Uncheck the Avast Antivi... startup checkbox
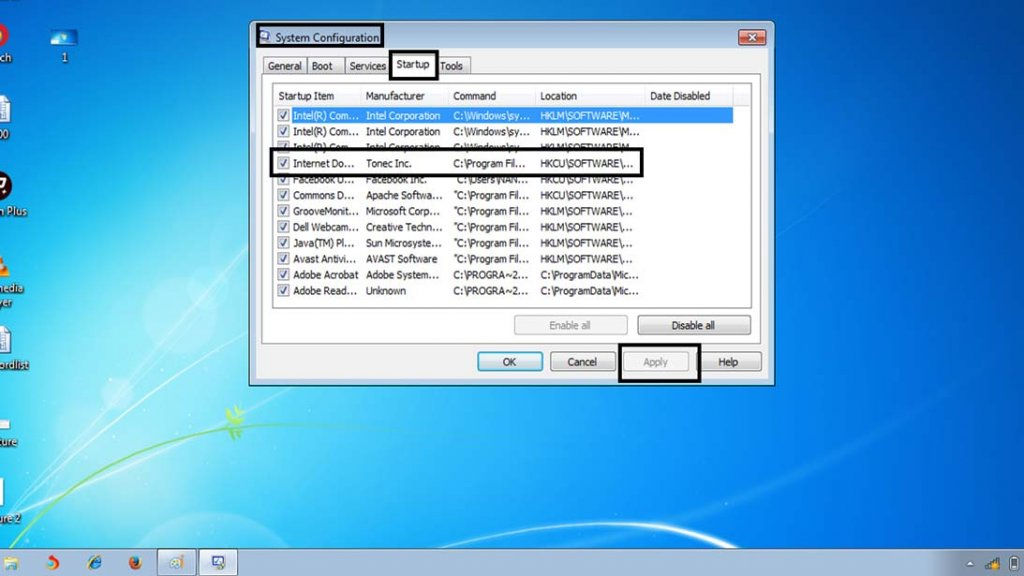Viewport: 1024px width, 576px height. click(x=283, y=259)
